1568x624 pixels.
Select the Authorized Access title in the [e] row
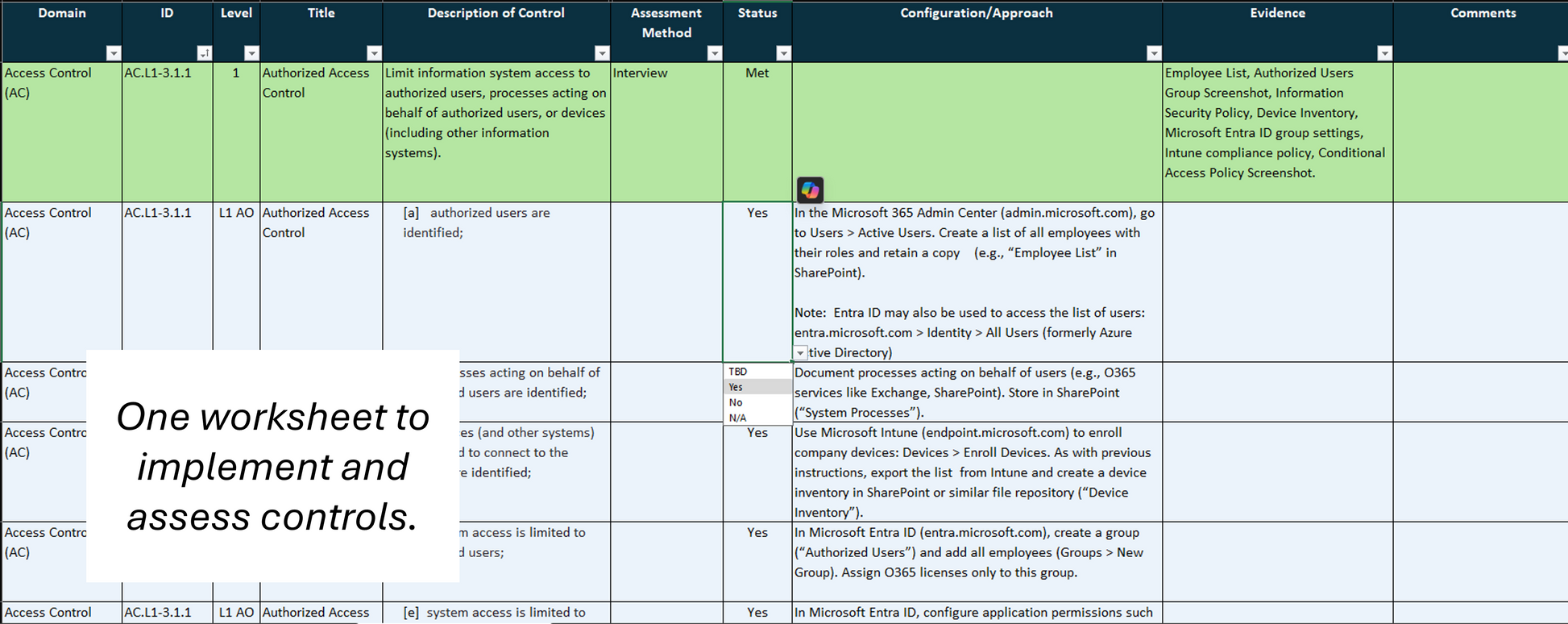(321, 613)
